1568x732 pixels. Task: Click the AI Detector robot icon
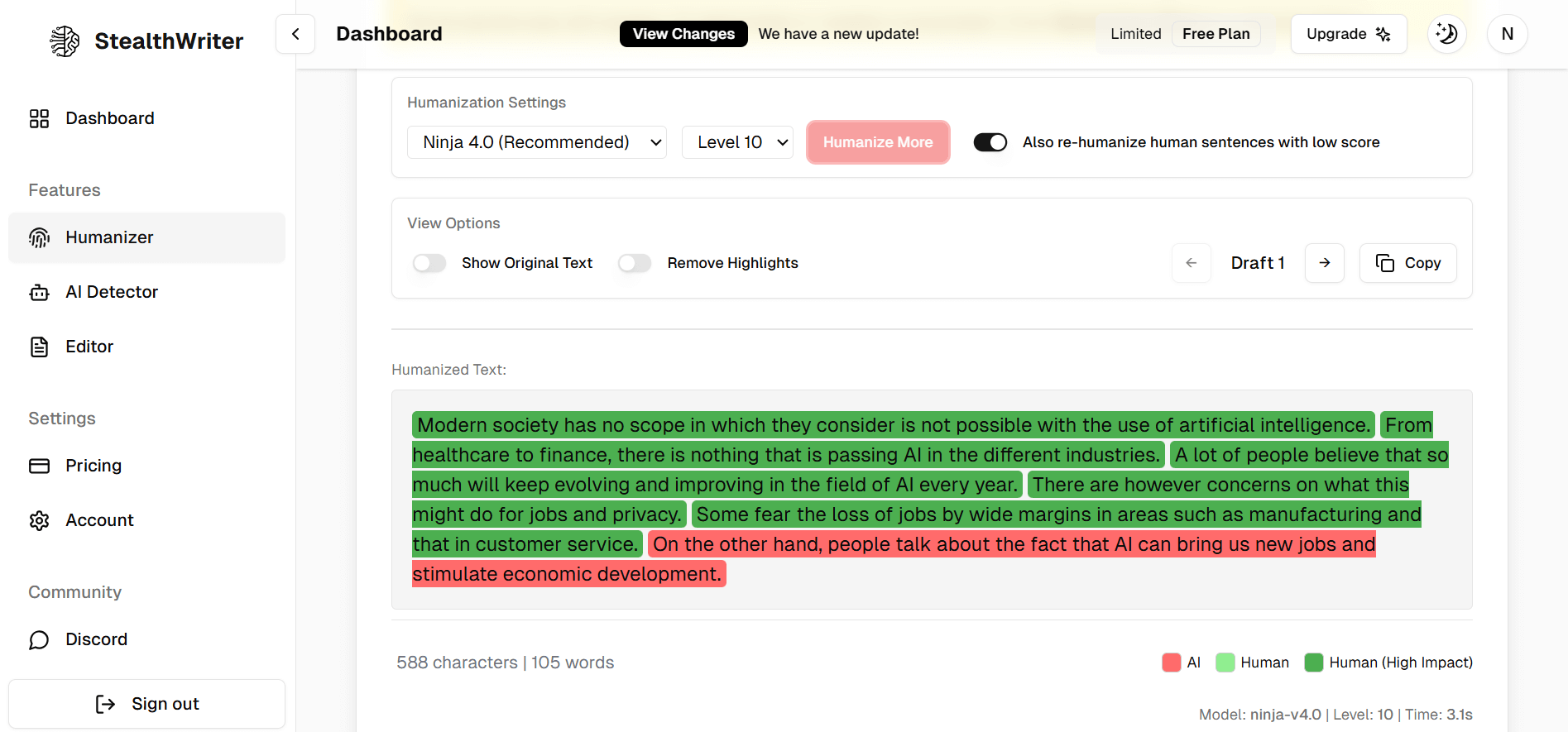coord(39,292)
